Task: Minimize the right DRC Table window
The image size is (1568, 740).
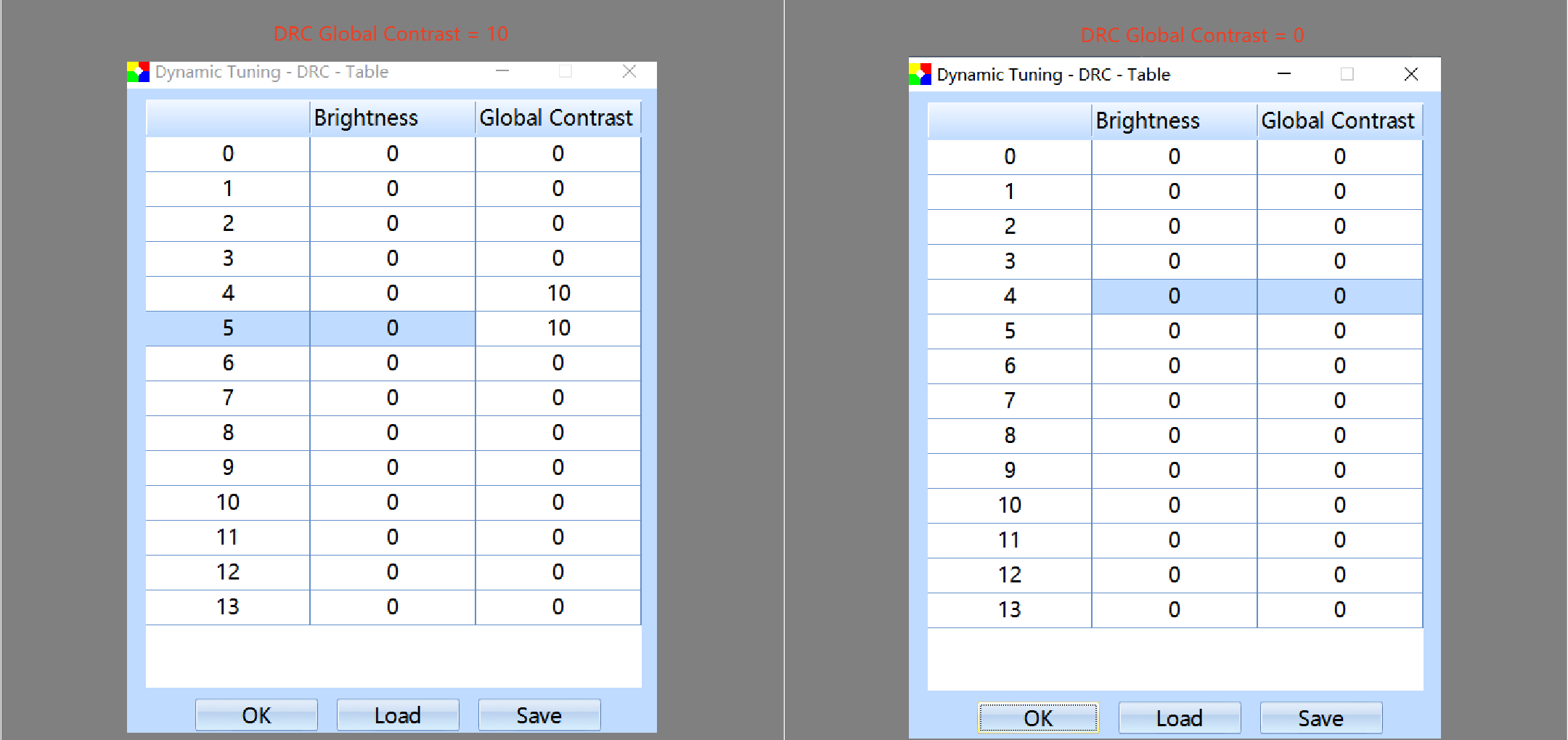Action: point(1284,74)
